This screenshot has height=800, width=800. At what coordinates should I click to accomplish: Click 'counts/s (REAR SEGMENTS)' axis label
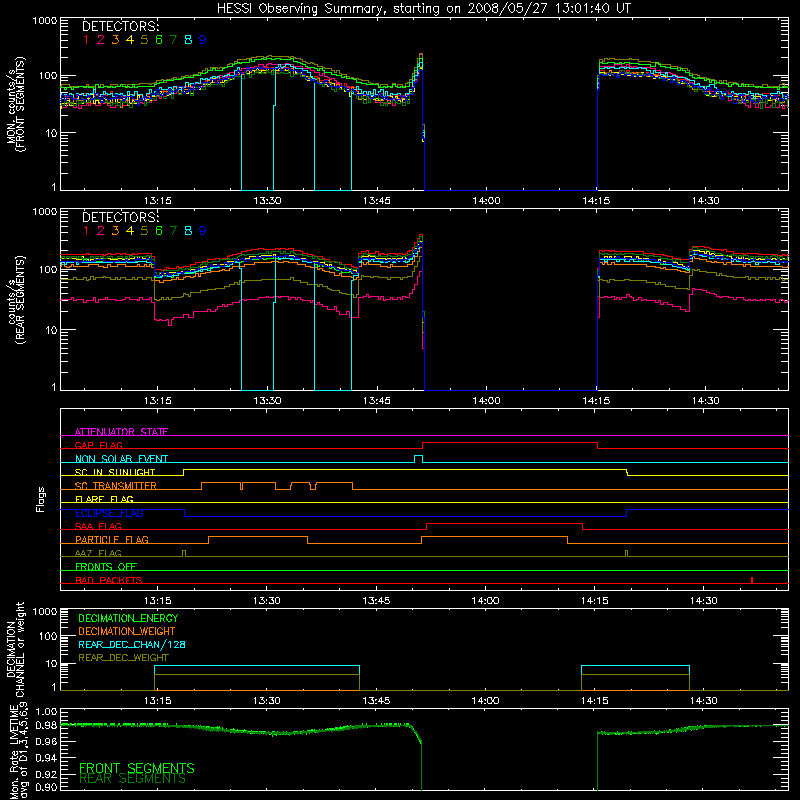click(x=16, y=300)
